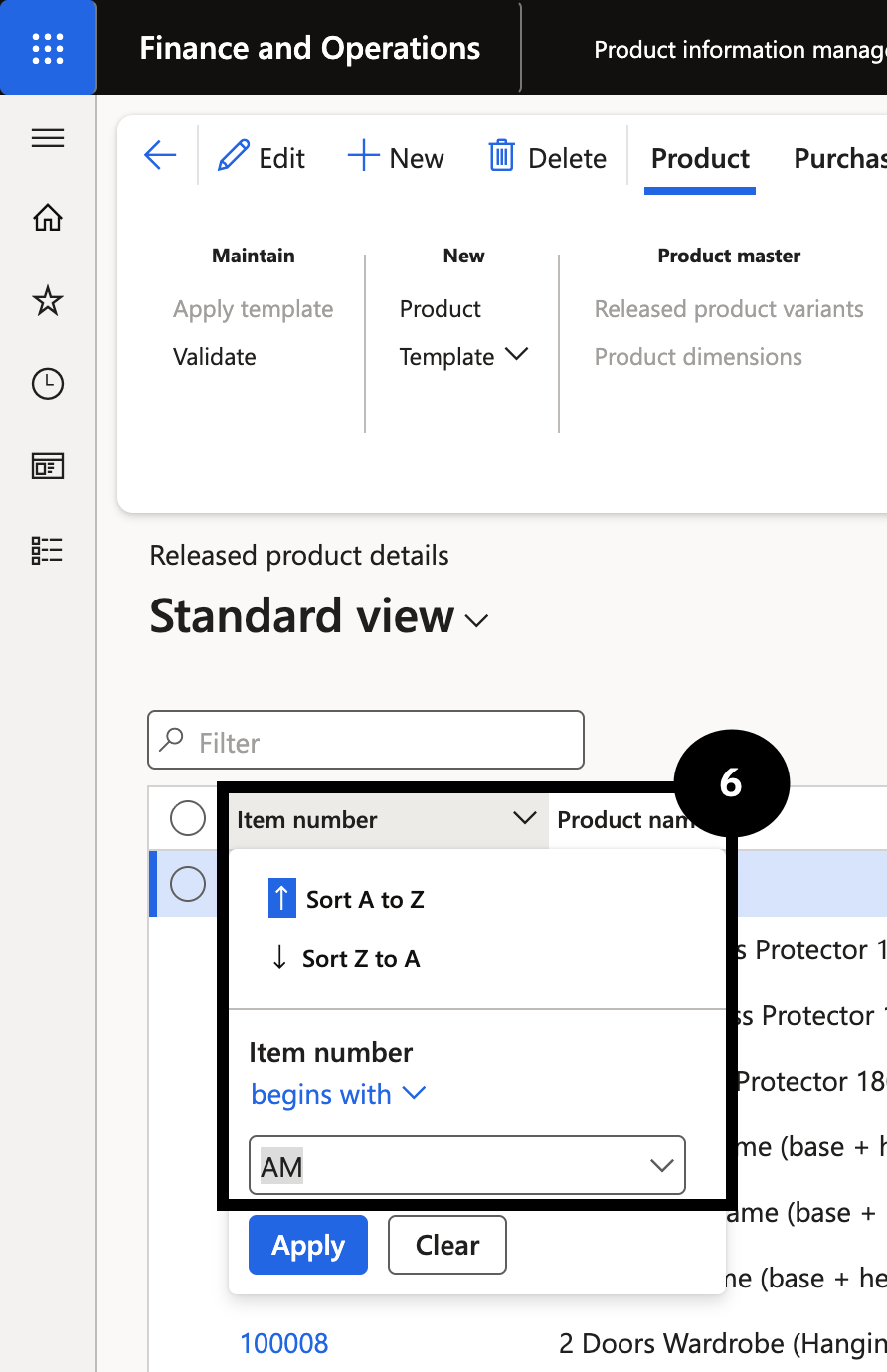Clear the item number filter

tap(447, 1245)
